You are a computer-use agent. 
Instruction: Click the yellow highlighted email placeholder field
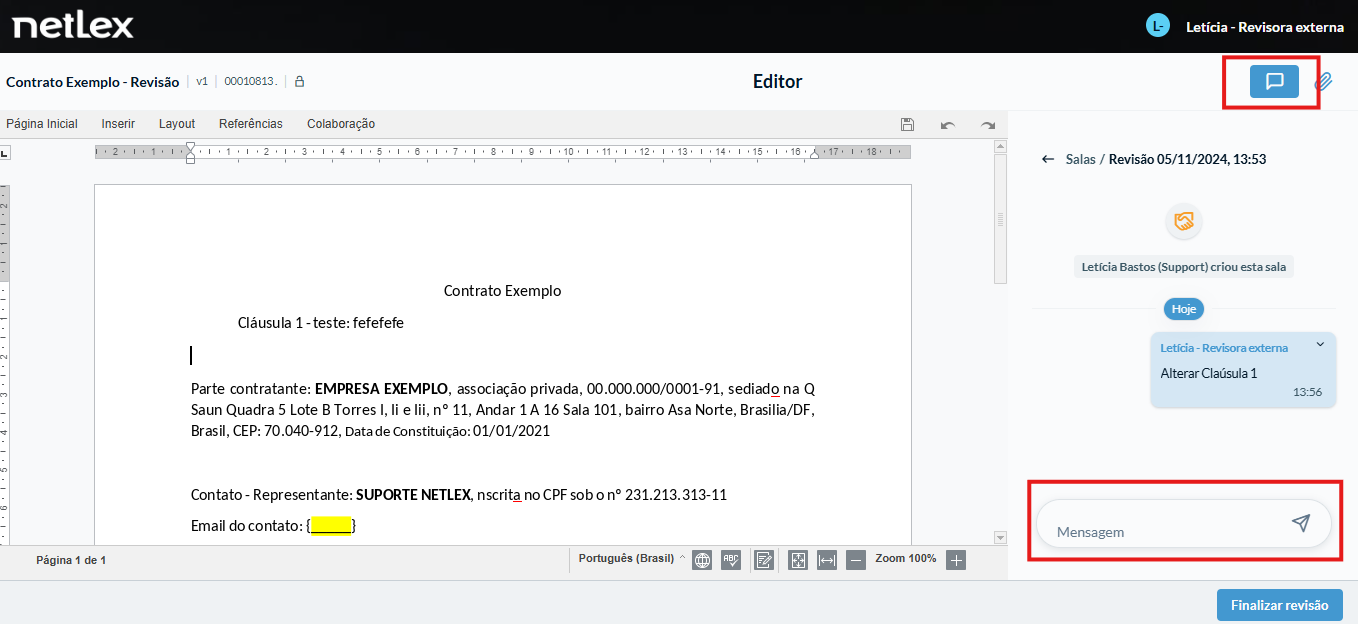tap(331, 525)
